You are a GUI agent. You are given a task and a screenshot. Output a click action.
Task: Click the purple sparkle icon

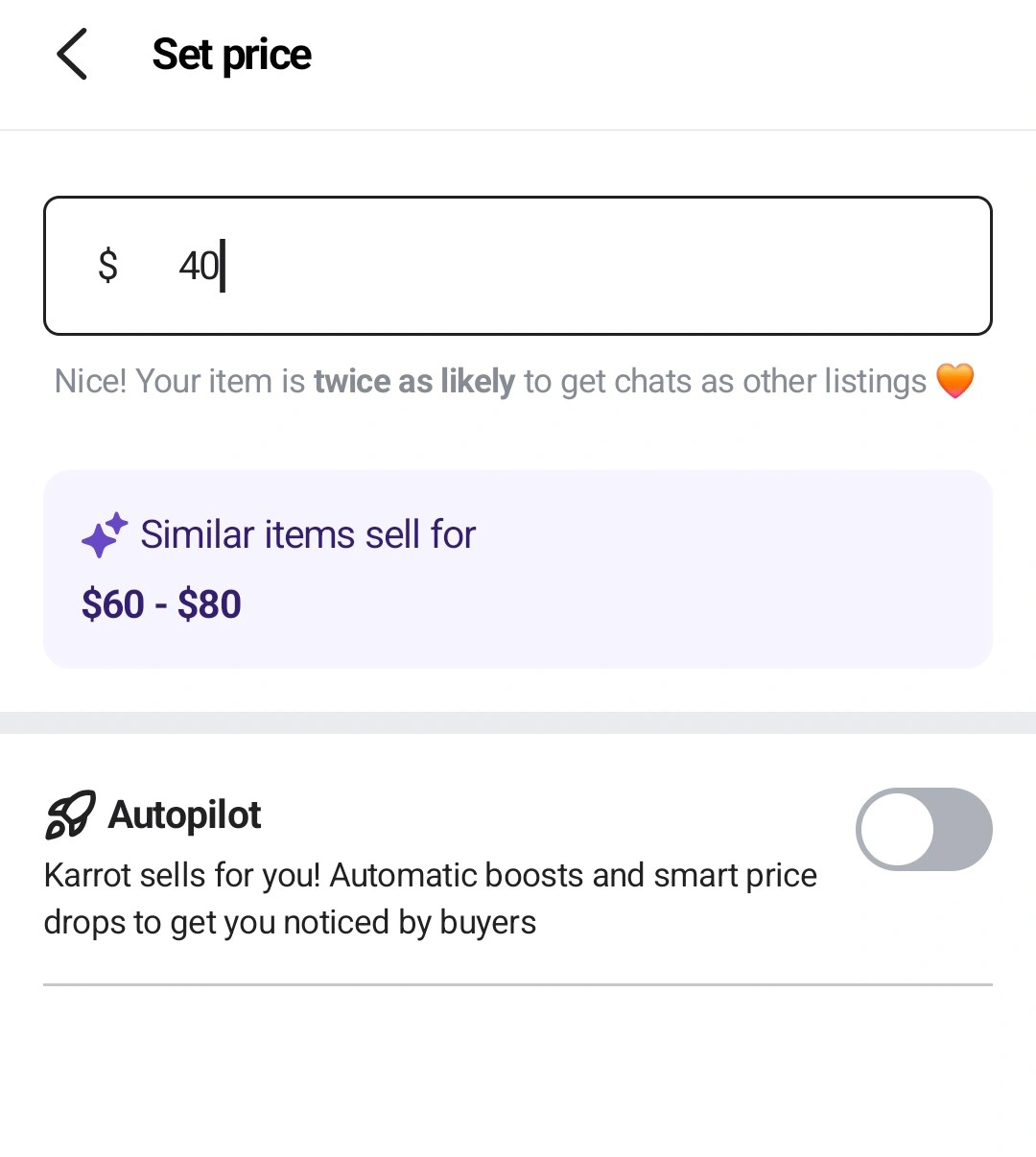click(105, 534)
